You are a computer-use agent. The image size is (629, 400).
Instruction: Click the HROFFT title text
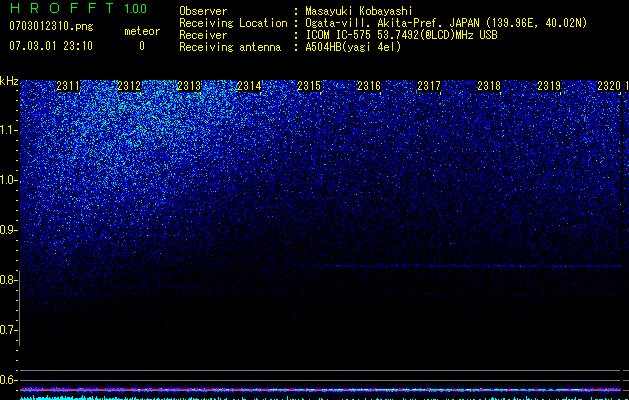62,8
